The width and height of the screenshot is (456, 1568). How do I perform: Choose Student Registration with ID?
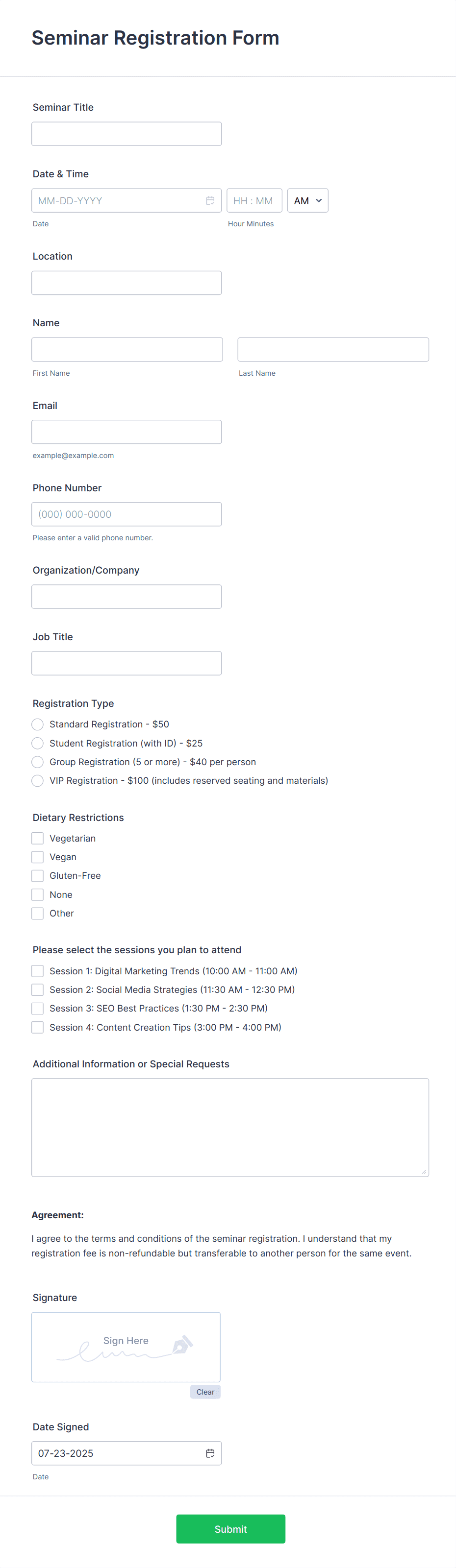pyautogui.click(x=37, y=743)
